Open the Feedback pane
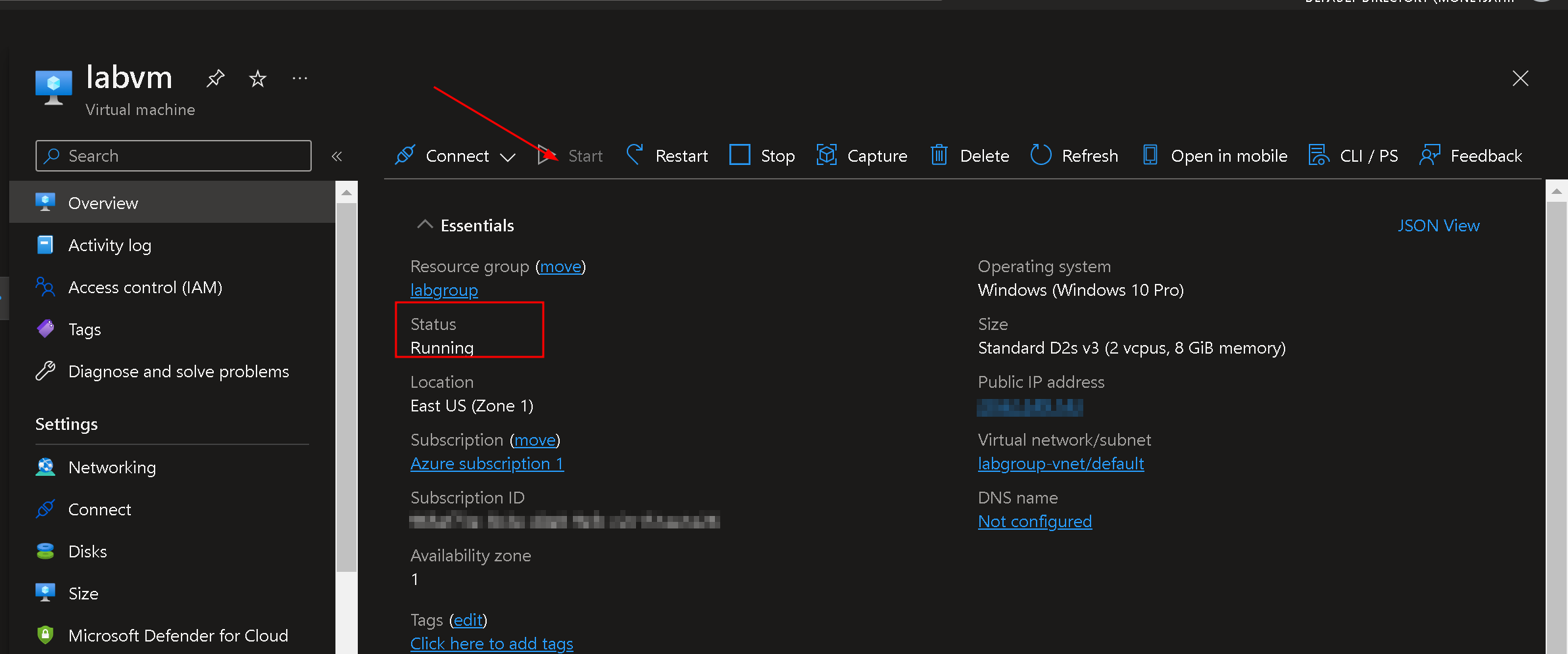Screen dimensions: 1568x654 1471,156
